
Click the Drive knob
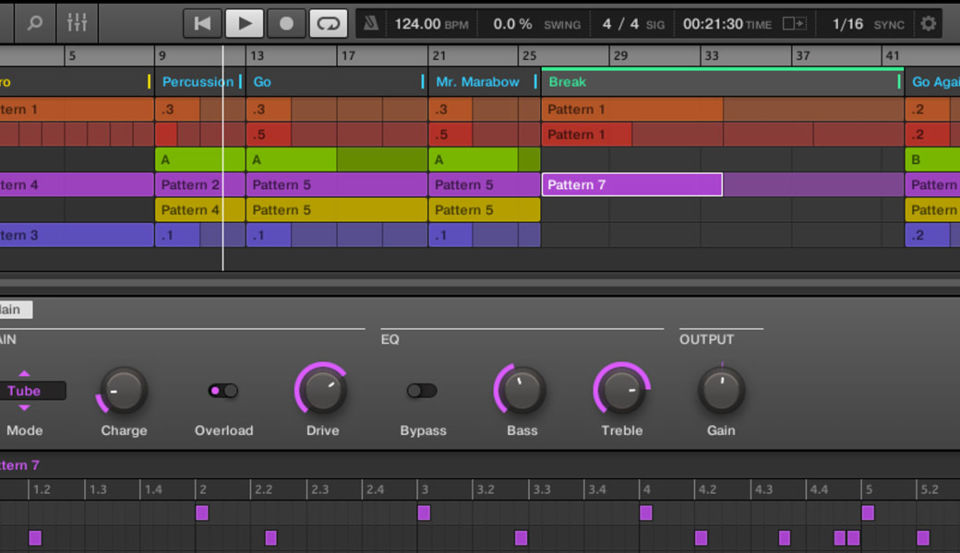(x=322, y=390)
